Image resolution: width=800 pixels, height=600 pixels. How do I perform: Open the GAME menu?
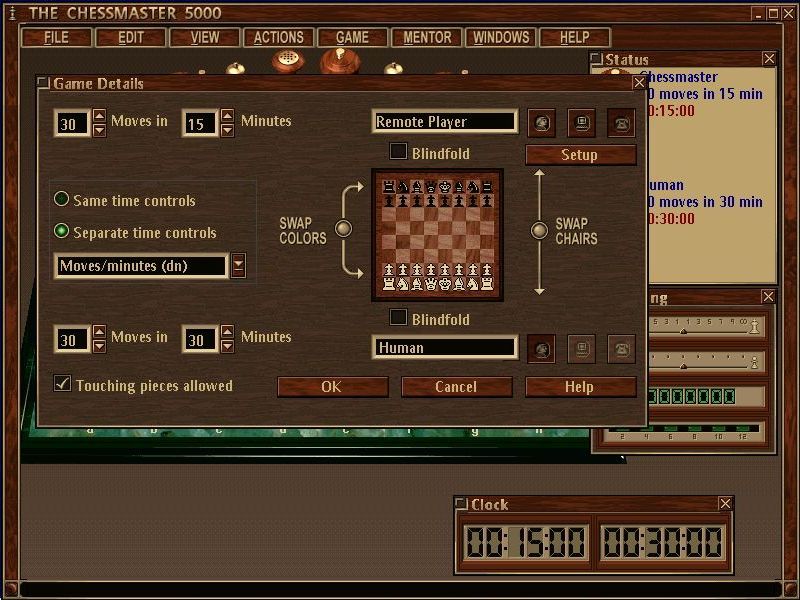pyautogui.click(x=352, y=37)
